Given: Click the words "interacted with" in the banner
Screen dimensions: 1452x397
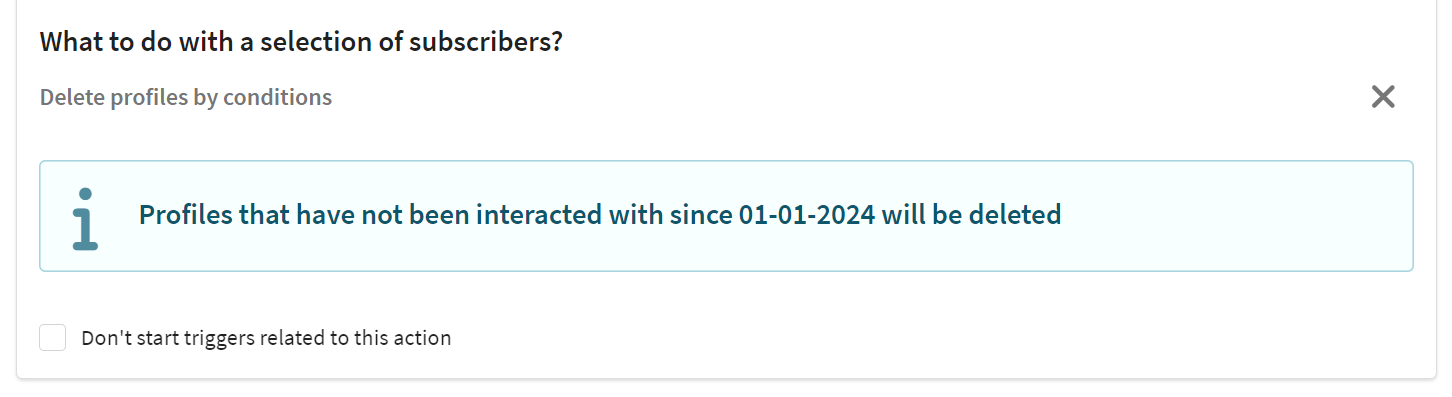Looking at the screenshot, I should click(569, 214).
